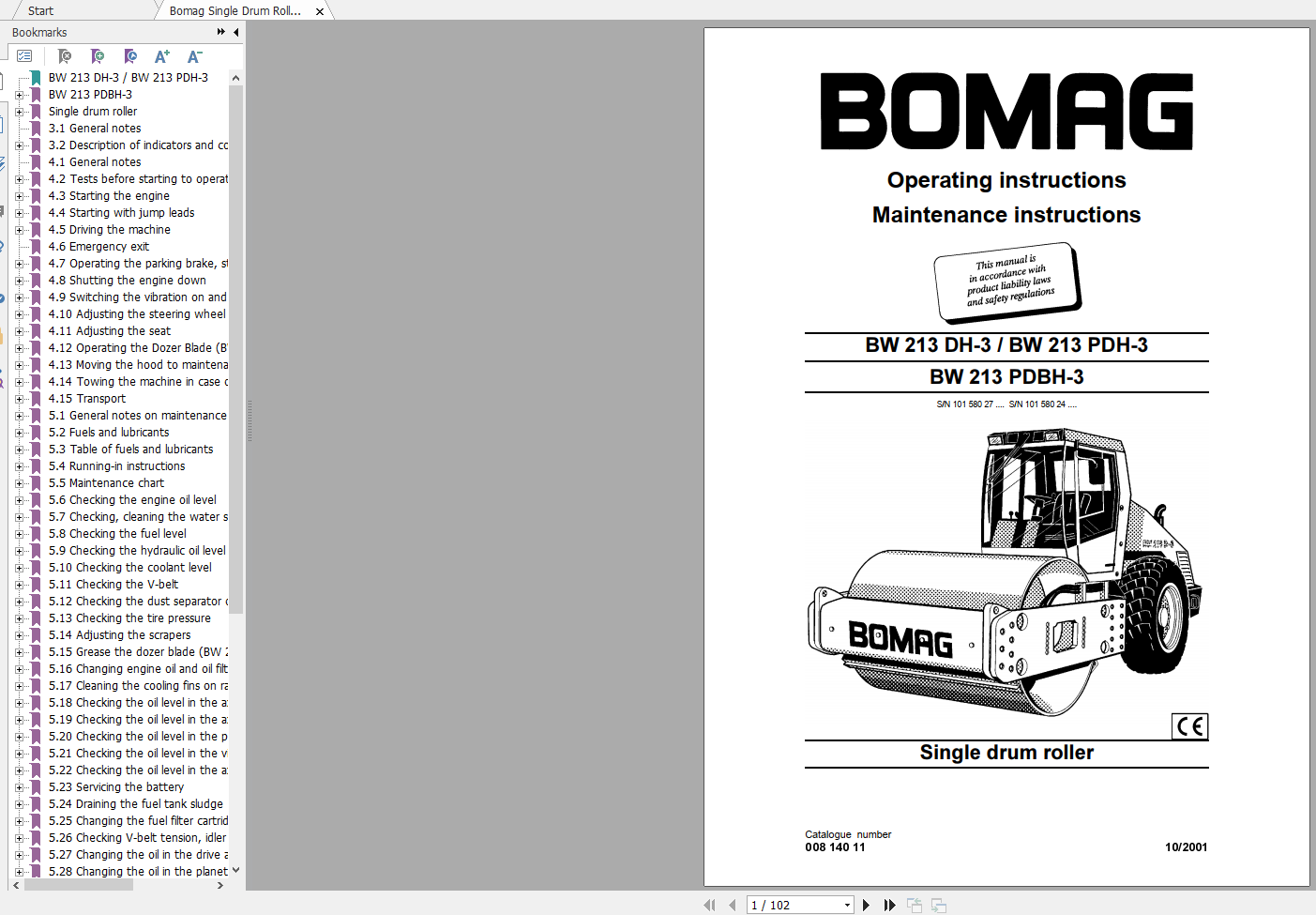Image resolution: width=1316 pixels, height=915 pixels.
Task: Select the Bomag Single Drum Roll... tab
Action: tap(235, 10)
